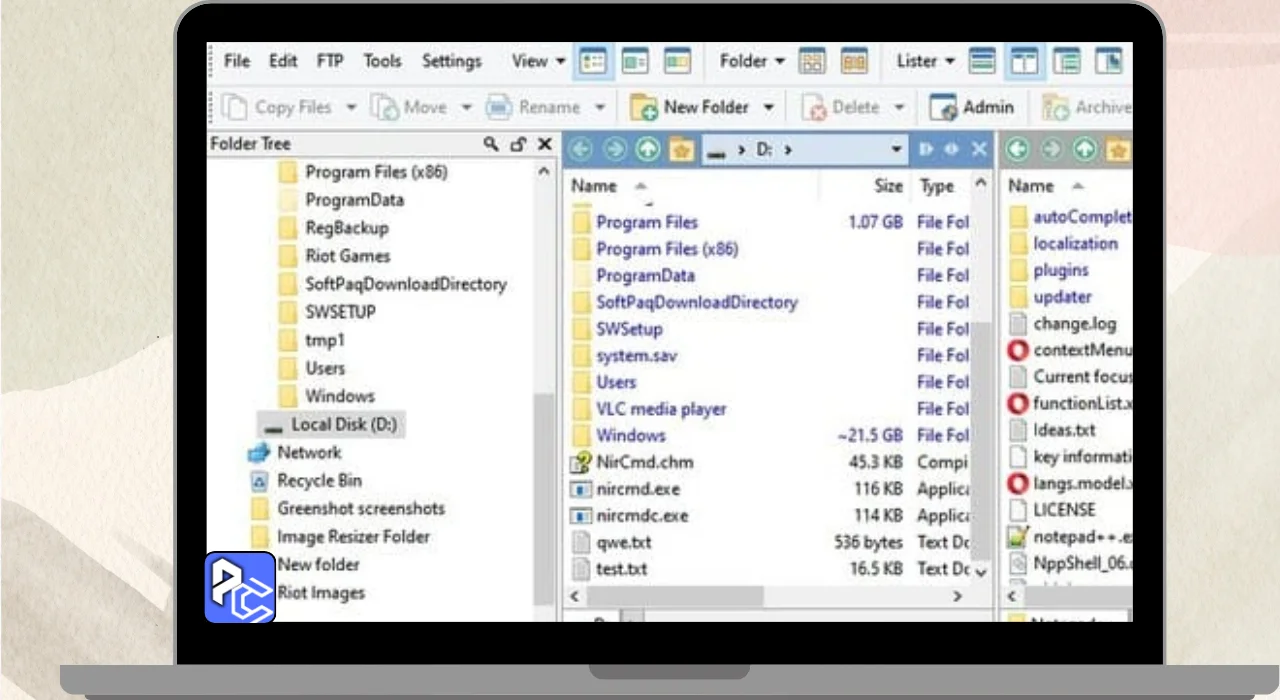This screenshot has height=700, width=1280.
Task: Toggle the Folder Tree lock icon
Action: click(x=518, y=144)
